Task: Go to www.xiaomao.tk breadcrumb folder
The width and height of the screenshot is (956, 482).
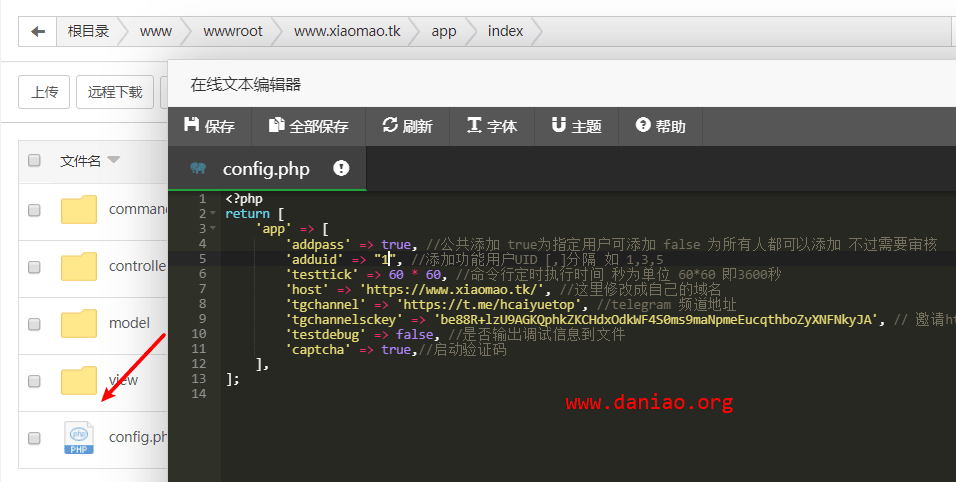Action: click(x=347, y=31)
